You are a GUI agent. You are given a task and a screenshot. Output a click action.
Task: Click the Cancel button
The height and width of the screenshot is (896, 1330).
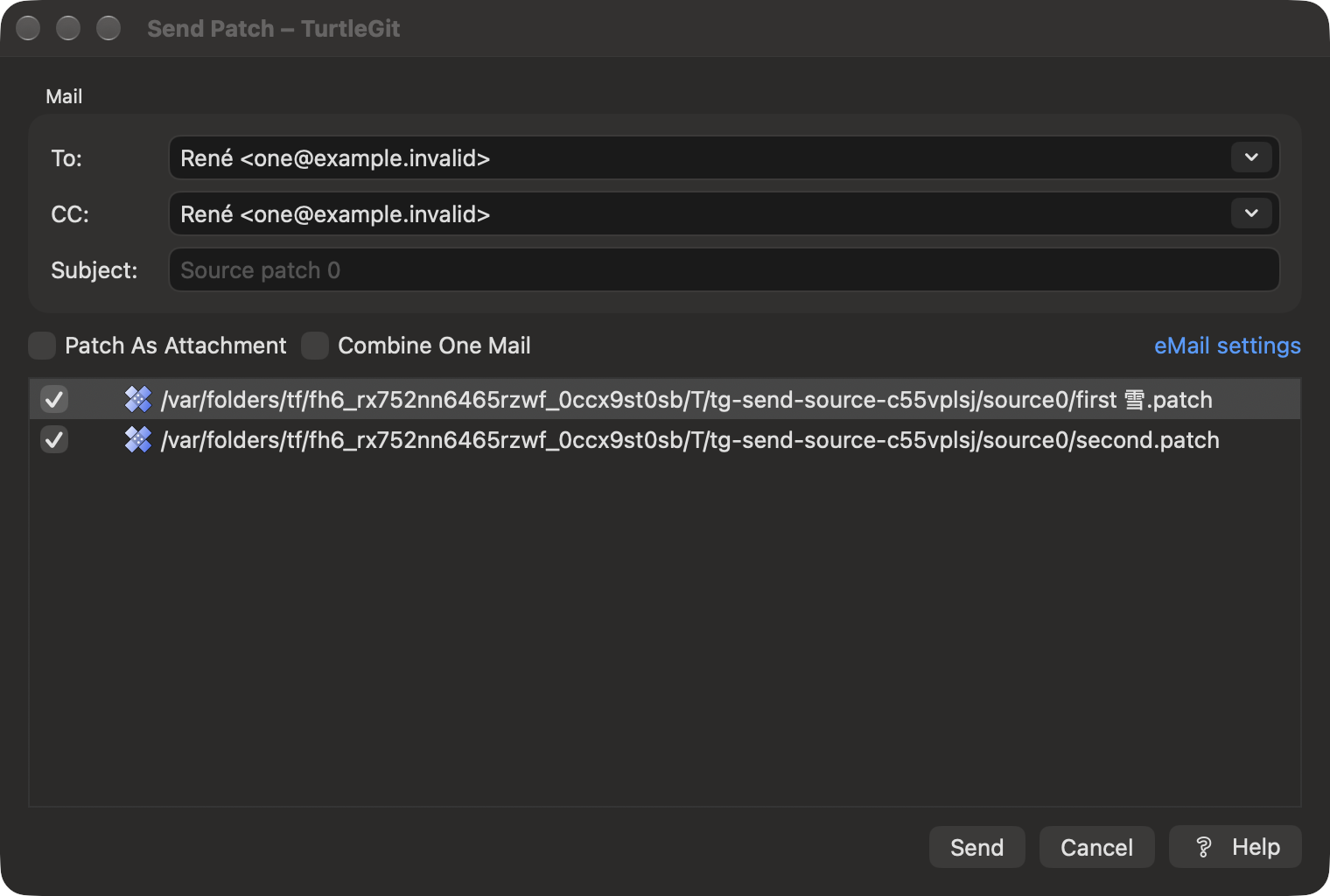pos(1096,847)
